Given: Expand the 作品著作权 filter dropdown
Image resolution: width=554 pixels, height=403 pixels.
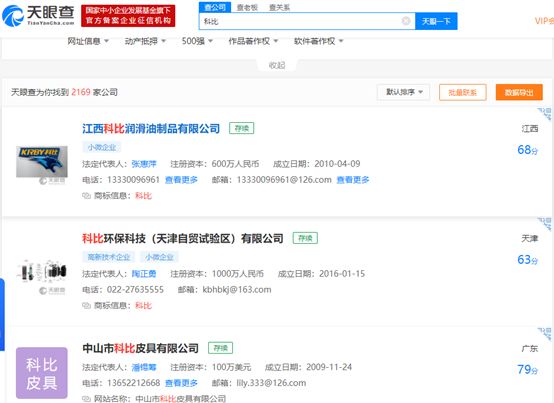Looking at the screenshot, I should 253,41.
